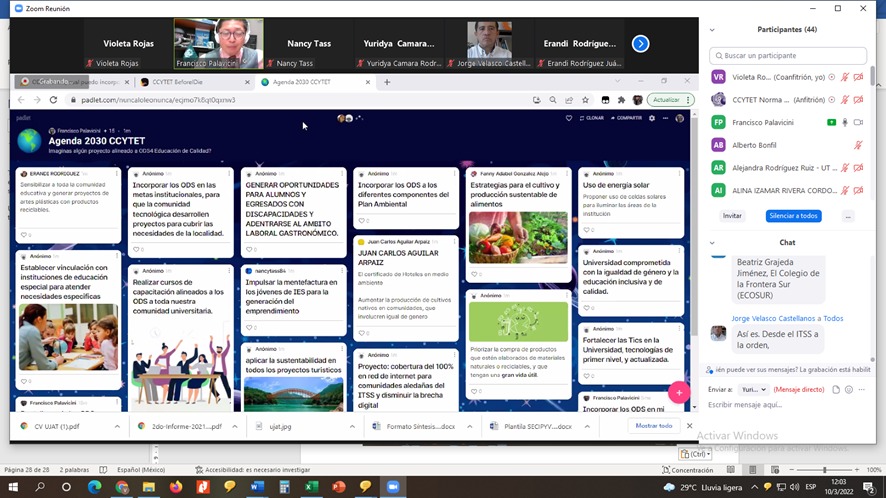The image size is (886, 498).
Task: Go back in the shared browser
Action: (21, 100)
